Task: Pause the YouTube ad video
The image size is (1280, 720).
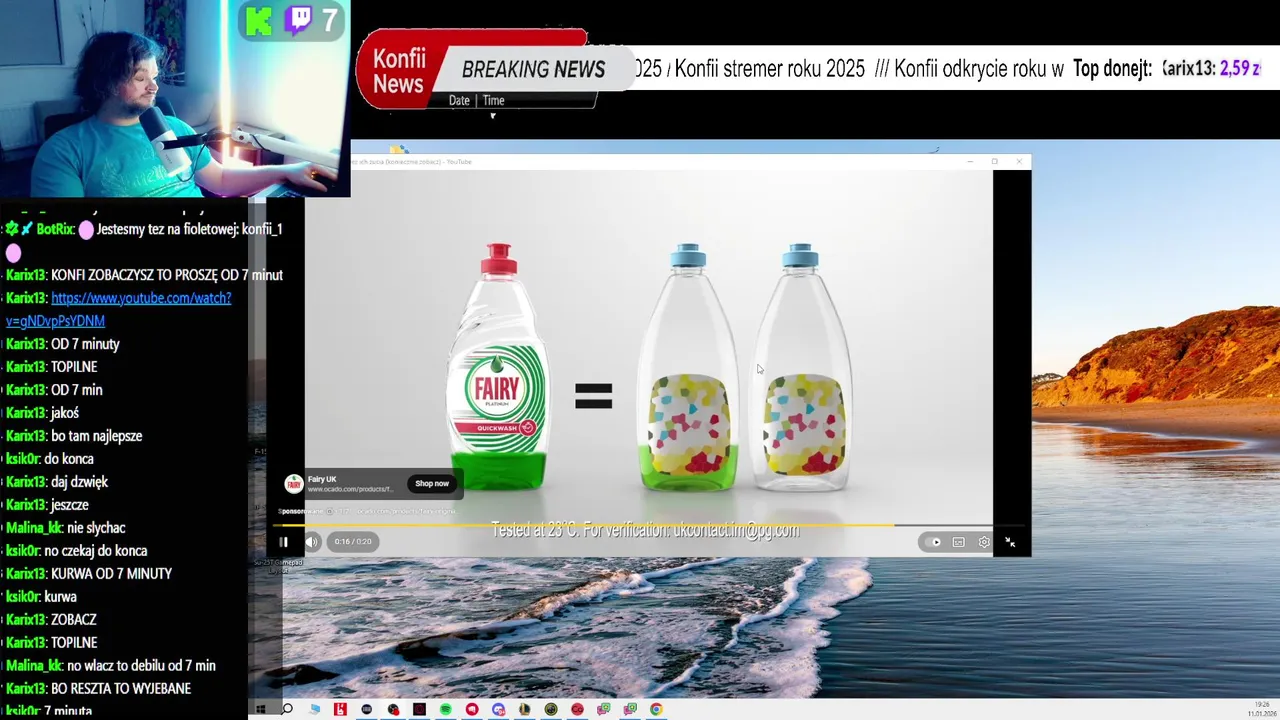Action: (x=283, y=542)
